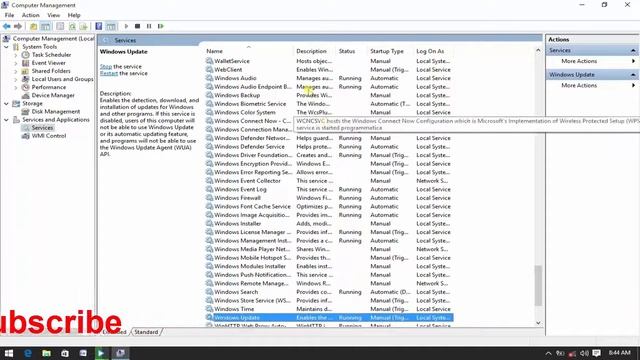Expand Services More Actions submenu arrow
Screen dimensions: 640x360
633,61
